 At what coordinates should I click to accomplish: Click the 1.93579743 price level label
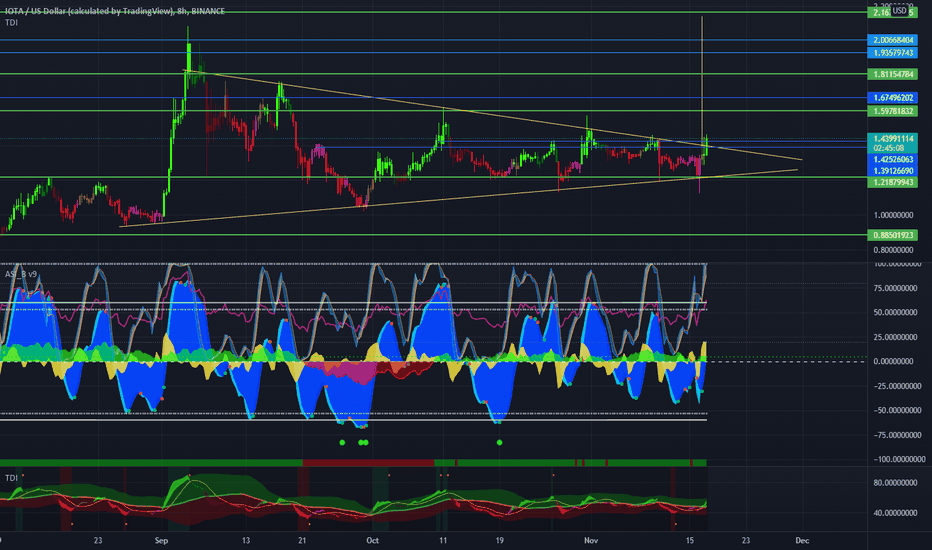pos(892,53)
